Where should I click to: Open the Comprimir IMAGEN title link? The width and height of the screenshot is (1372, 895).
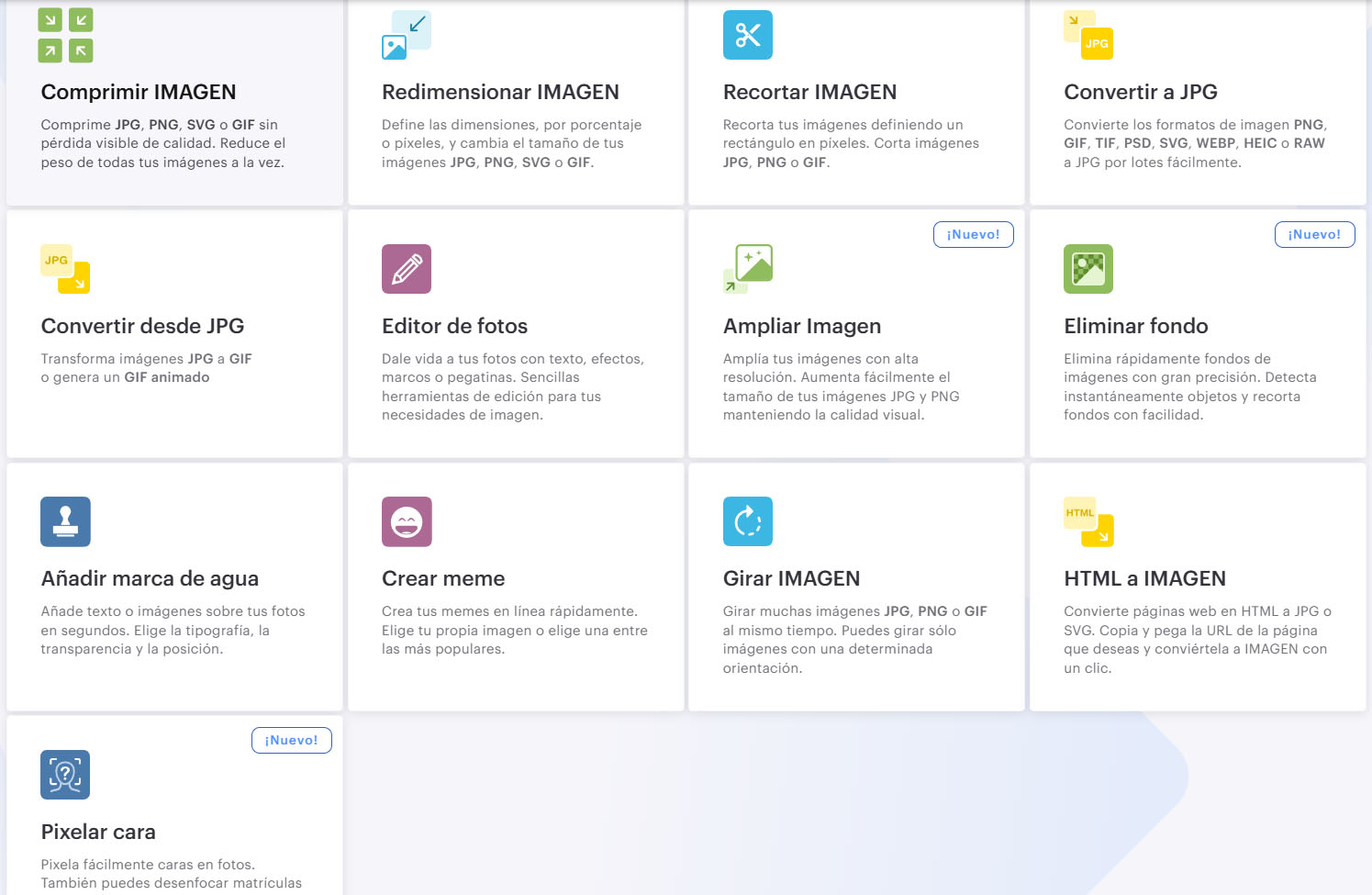139,92
